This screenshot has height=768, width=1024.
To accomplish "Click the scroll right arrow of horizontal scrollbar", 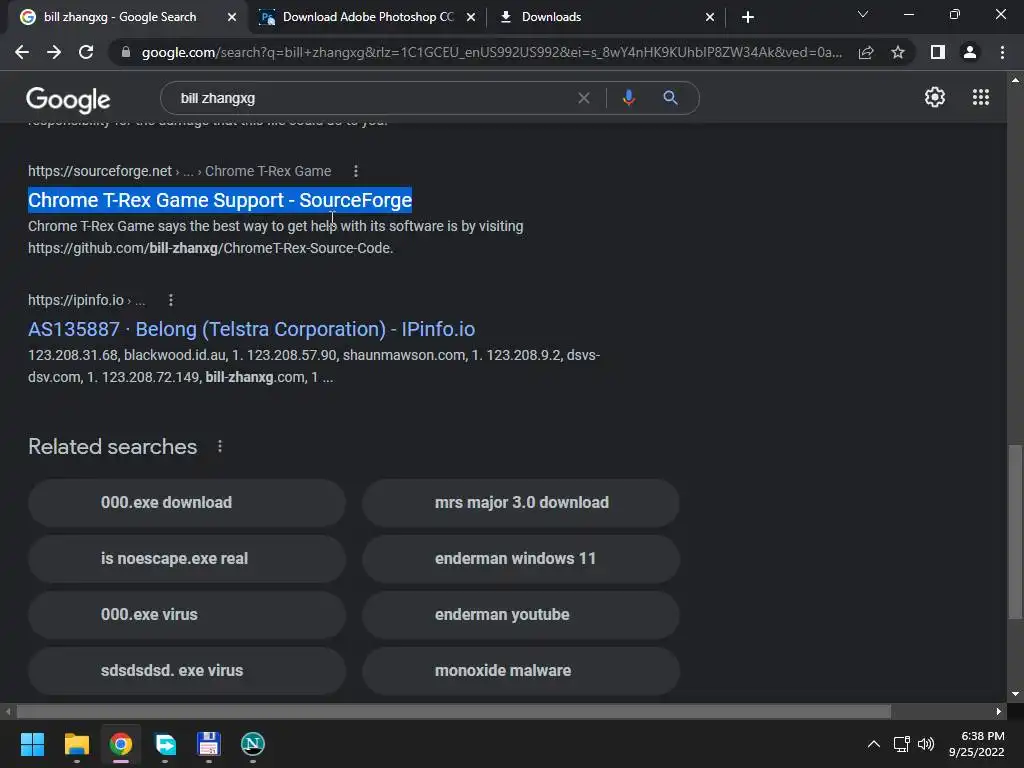I will click(998, 711).
